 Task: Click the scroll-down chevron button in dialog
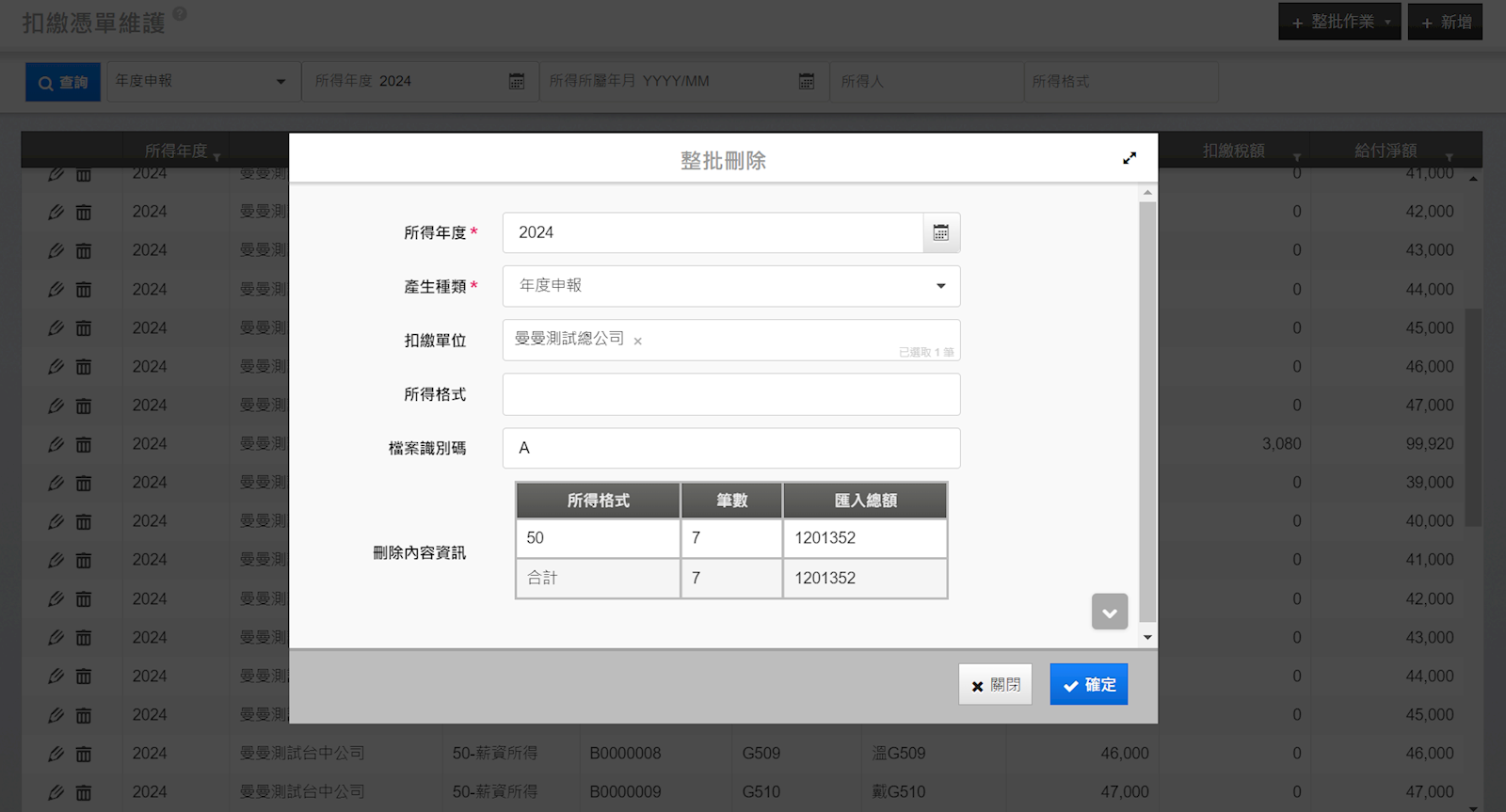(x=1110, y=613)
